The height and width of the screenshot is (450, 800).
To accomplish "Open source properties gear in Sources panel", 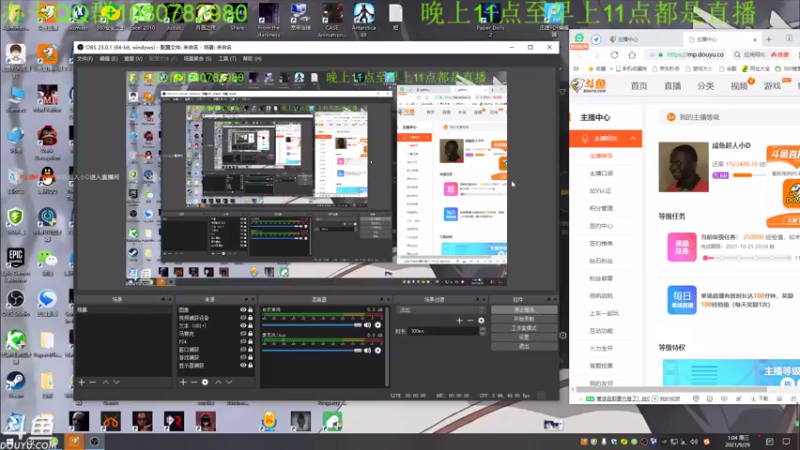I will tap(205, 382).
